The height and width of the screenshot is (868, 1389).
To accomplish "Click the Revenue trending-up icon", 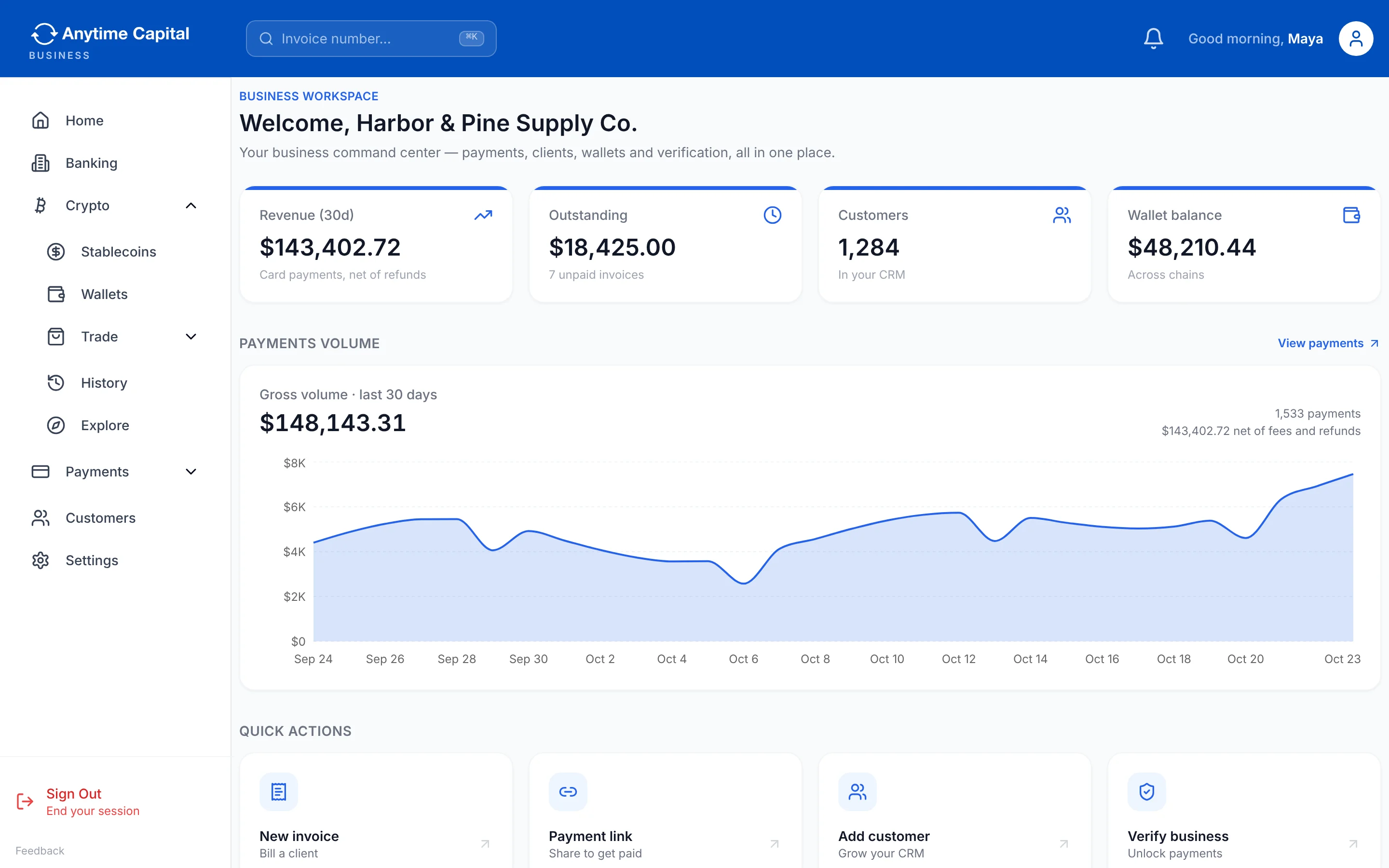I will [483, 215].
